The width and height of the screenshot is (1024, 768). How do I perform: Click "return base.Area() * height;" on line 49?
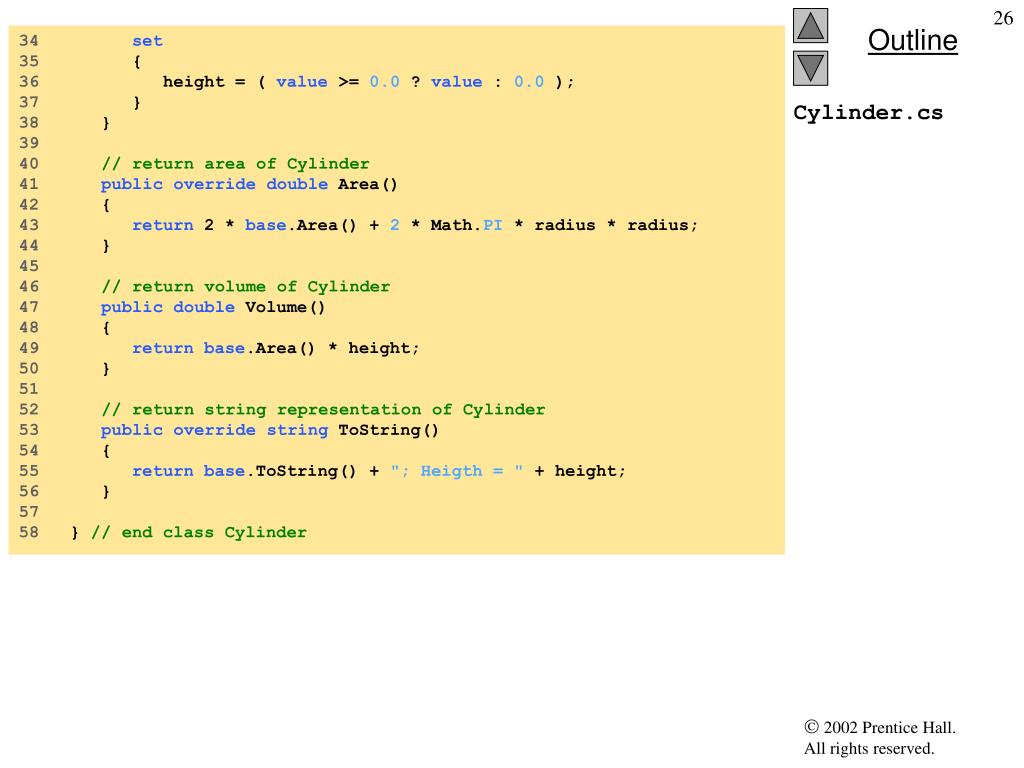tap(276, 348)
